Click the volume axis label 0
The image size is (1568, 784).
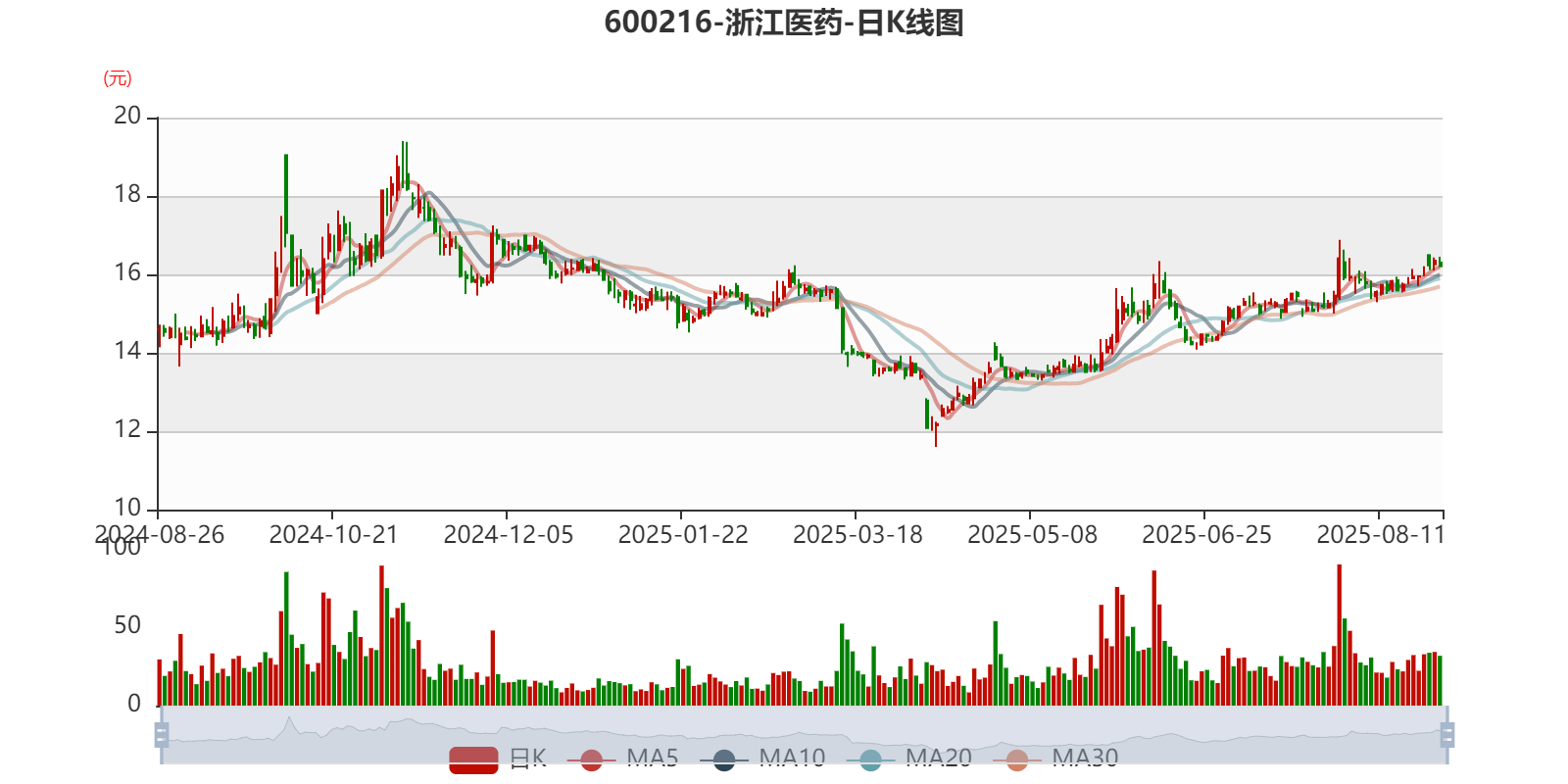[x=134, y=705]
